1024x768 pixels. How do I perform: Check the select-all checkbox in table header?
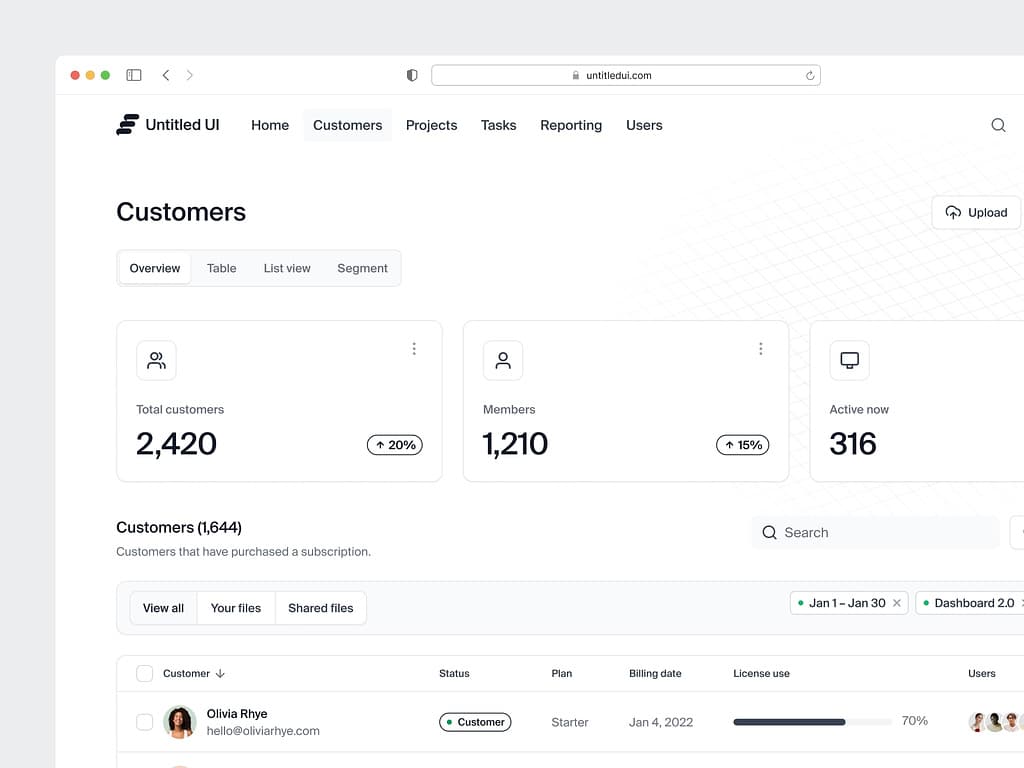[x=145, y=674]
